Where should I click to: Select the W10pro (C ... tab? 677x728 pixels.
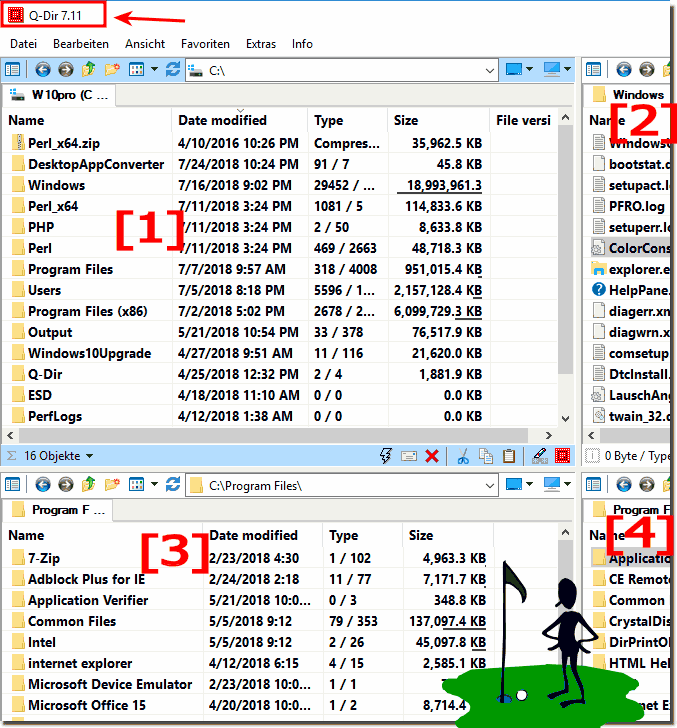[x=59, y=95]
